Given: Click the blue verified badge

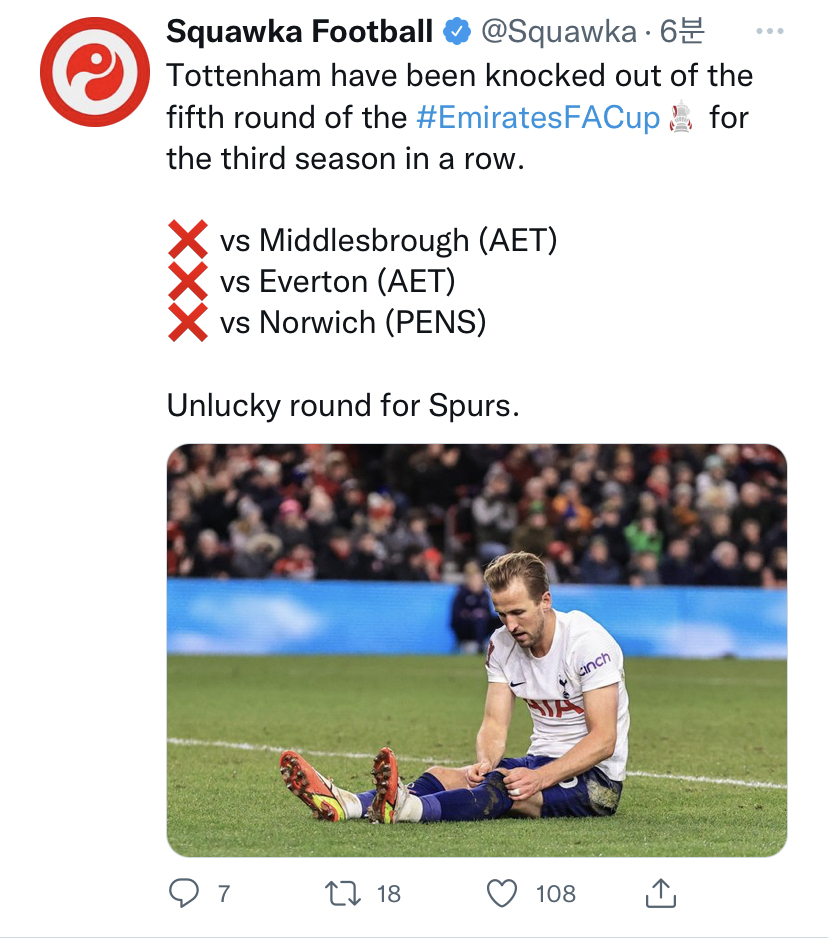Looking at the screenshot, I should pyautogui.click(x=457, y=32).
